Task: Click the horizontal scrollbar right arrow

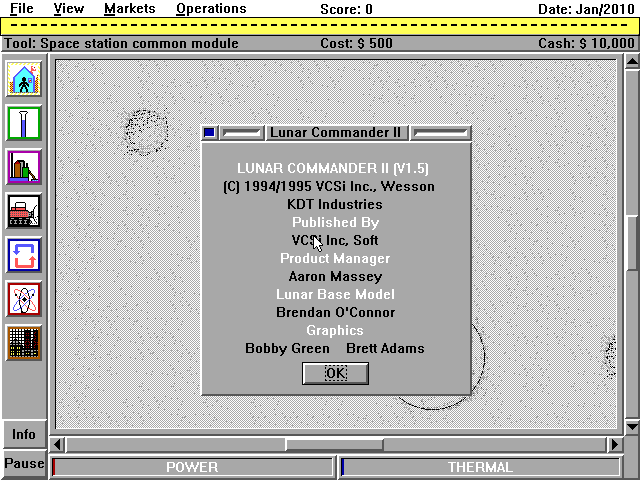Action: click(614, 444)
